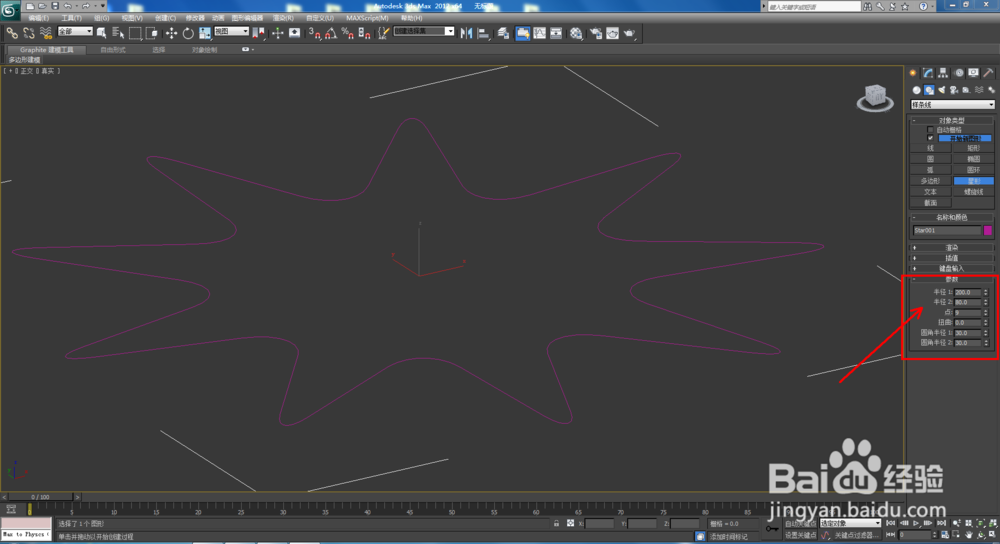The image size is (1000, 544).
Task: Click the ViewCube in the viewport
Action: tap(875, 98)
